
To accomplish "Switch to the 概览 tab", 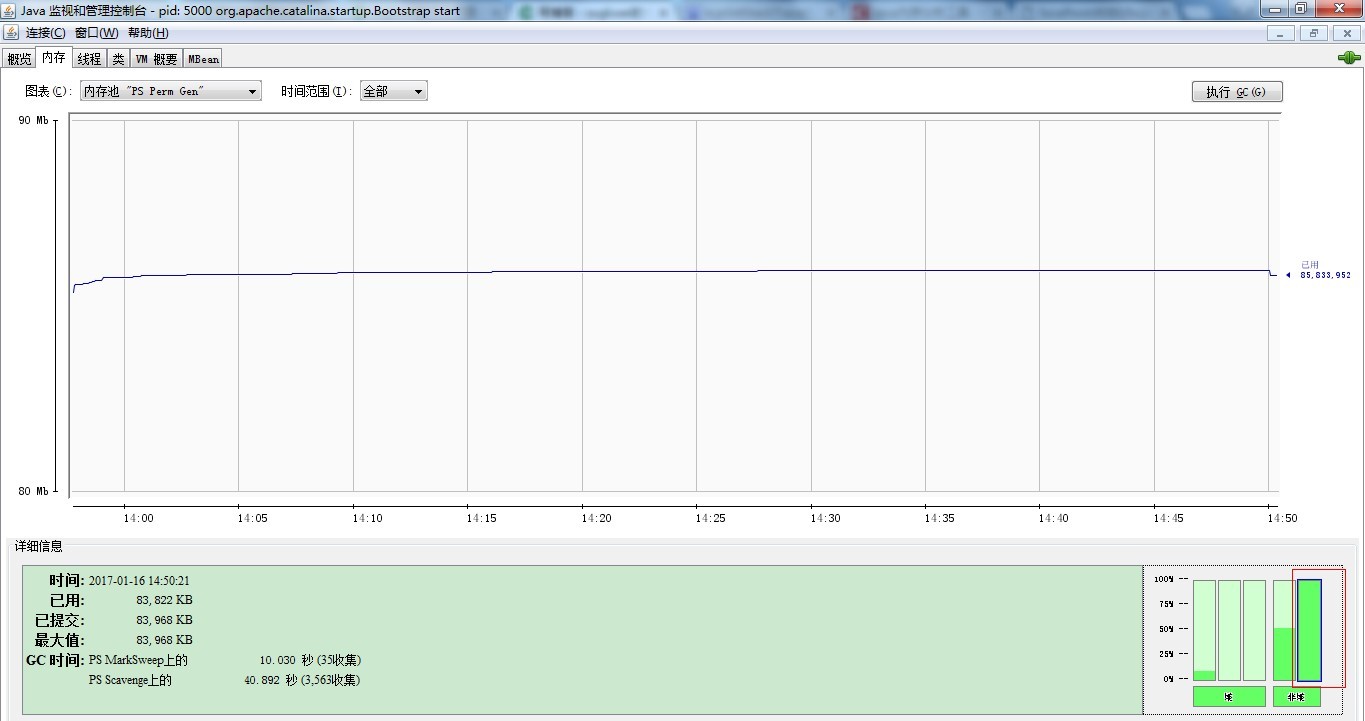I will 18,58.
